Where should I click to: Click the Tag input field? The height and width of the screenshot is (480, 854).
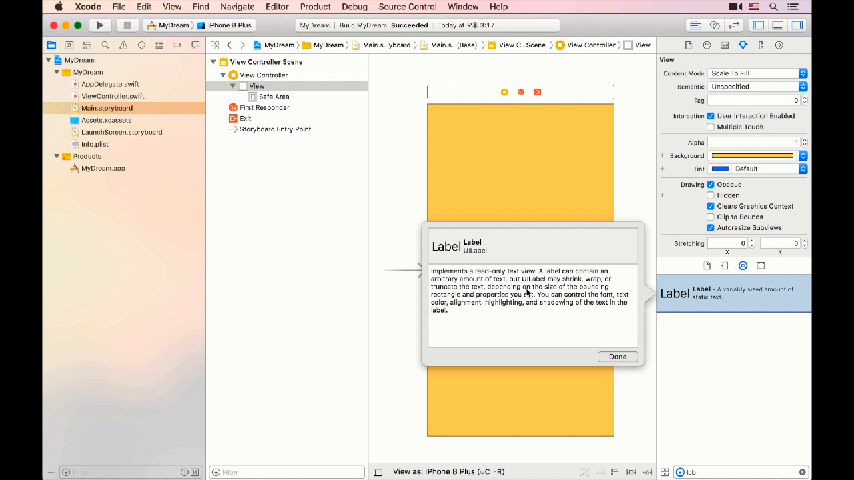(754, 100)
